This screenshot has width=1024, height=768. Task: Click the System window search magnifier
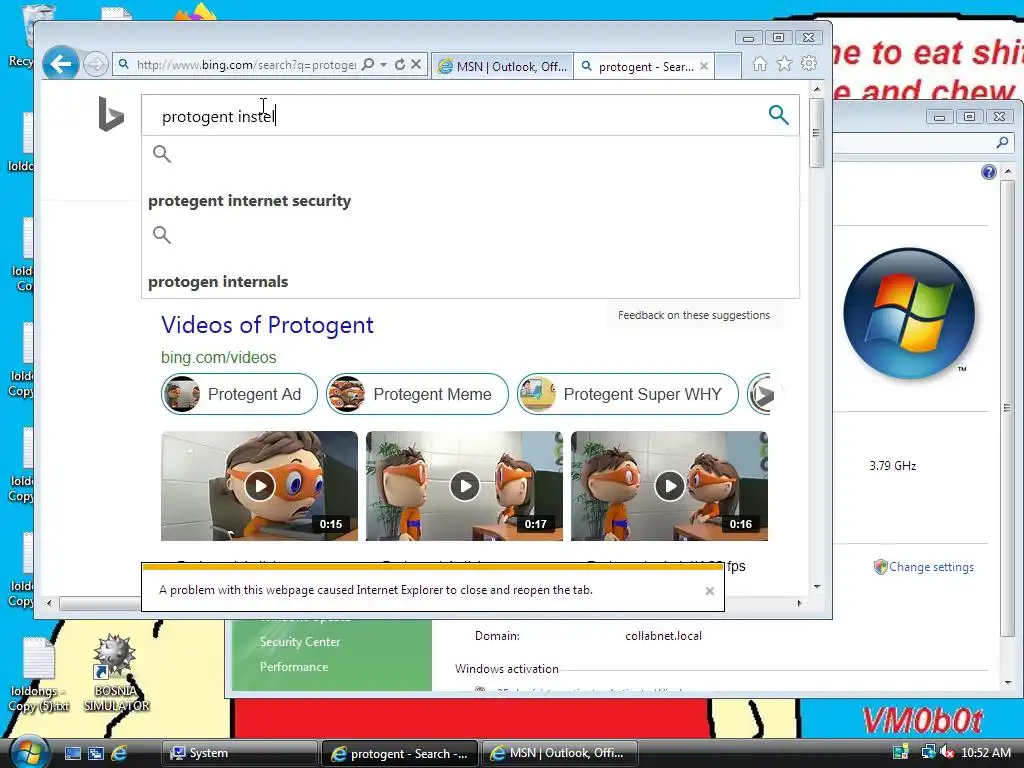coord(1002,142)
